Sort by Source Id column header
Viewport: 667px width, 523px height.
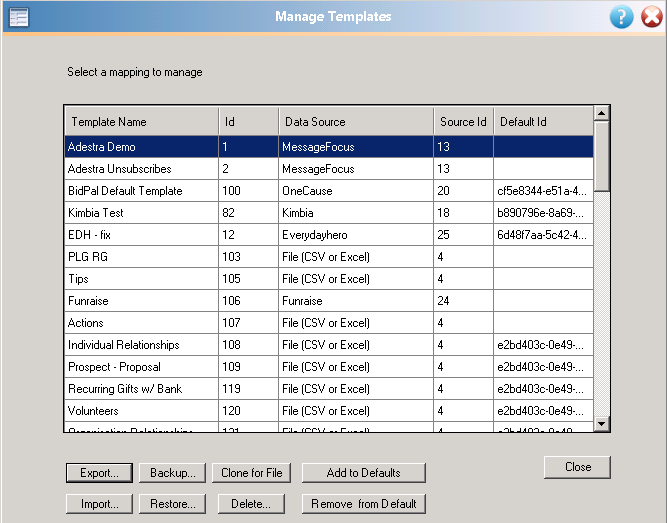464,122
